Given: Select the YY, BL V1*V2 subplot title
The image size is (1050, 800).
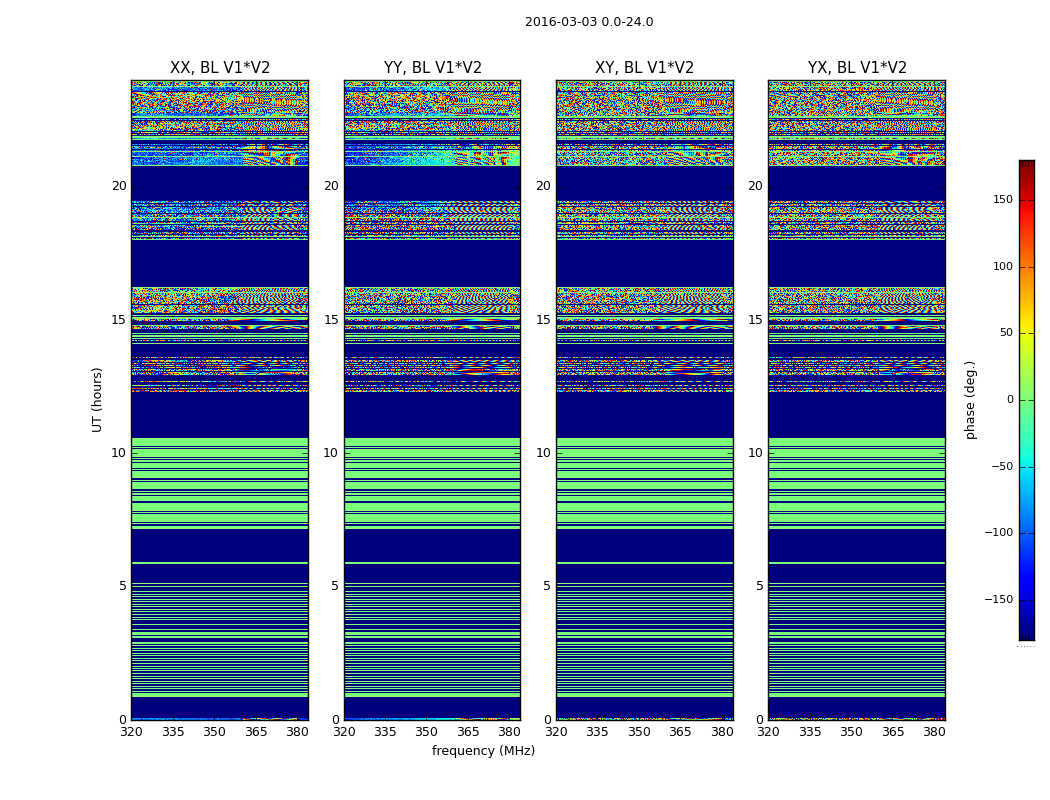Looking at the screenshot, I should pyautogui.click(x=432, y=68).
